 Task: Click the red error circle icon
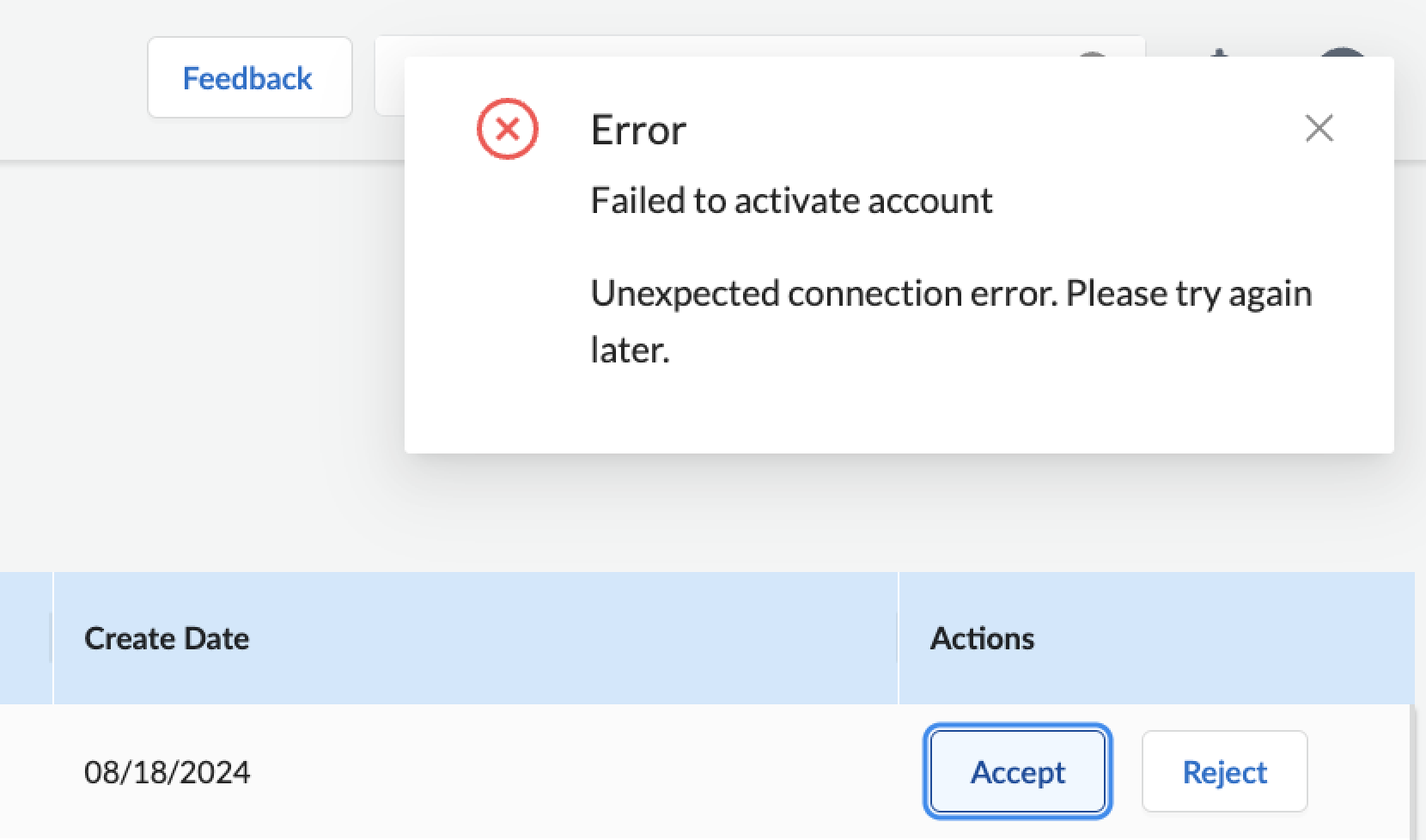click(x=507, y=129)
